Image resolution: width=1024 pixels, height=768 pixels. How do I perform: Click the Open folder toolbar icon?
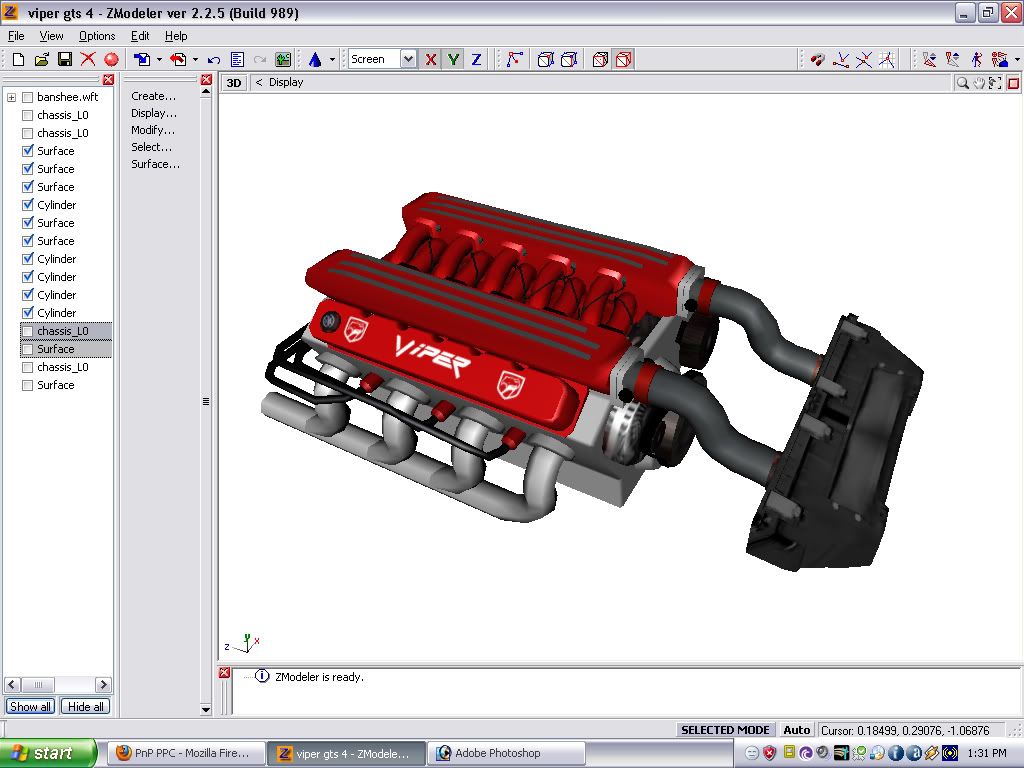[x=41, y=60]
